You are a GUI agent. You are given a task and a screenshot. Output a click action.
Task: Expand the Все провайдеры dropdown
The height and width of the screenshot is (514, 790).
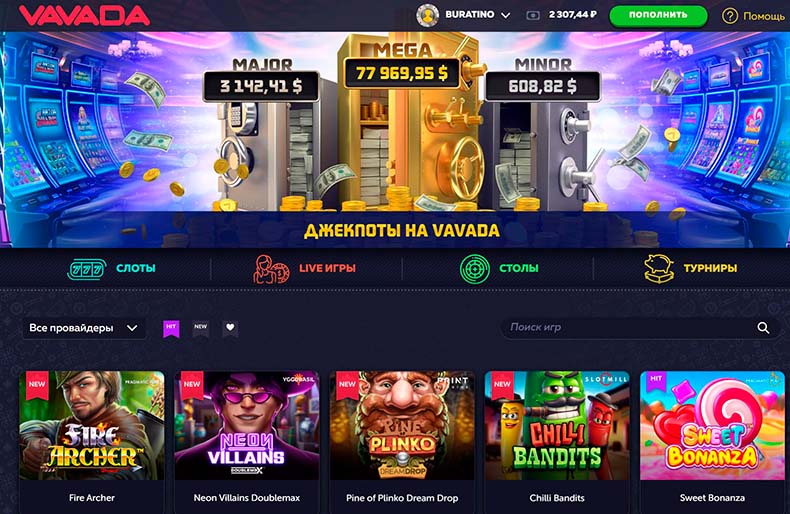point(84,328)
